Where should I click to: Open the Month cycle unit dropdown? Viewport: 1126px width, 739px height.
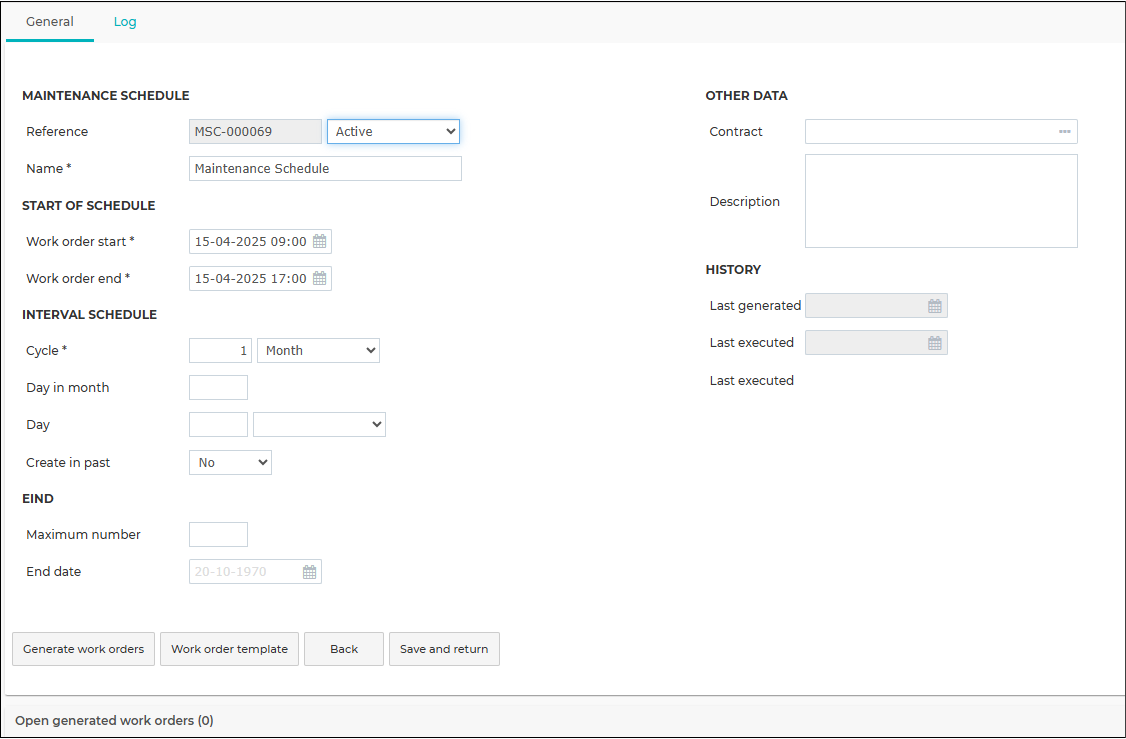tap(318, 350)
